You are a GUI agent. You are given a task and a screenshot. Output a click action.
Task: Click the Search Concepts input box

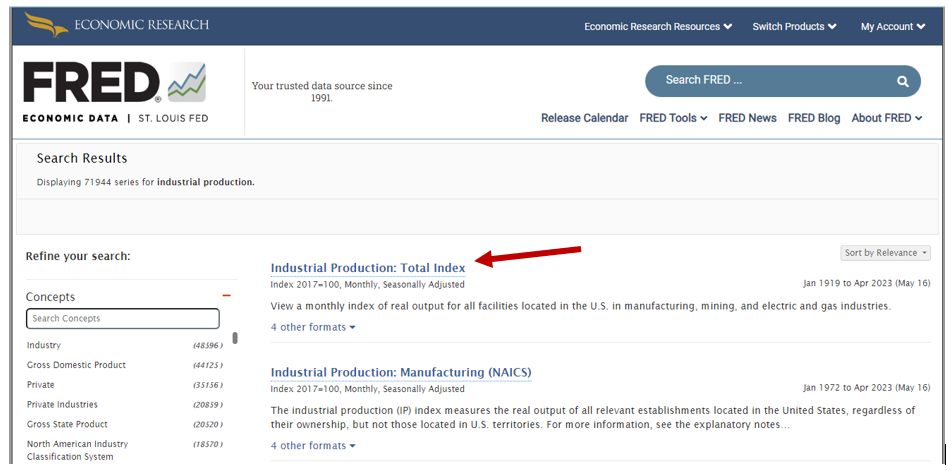pyautogui.click(x=123, y=318)
